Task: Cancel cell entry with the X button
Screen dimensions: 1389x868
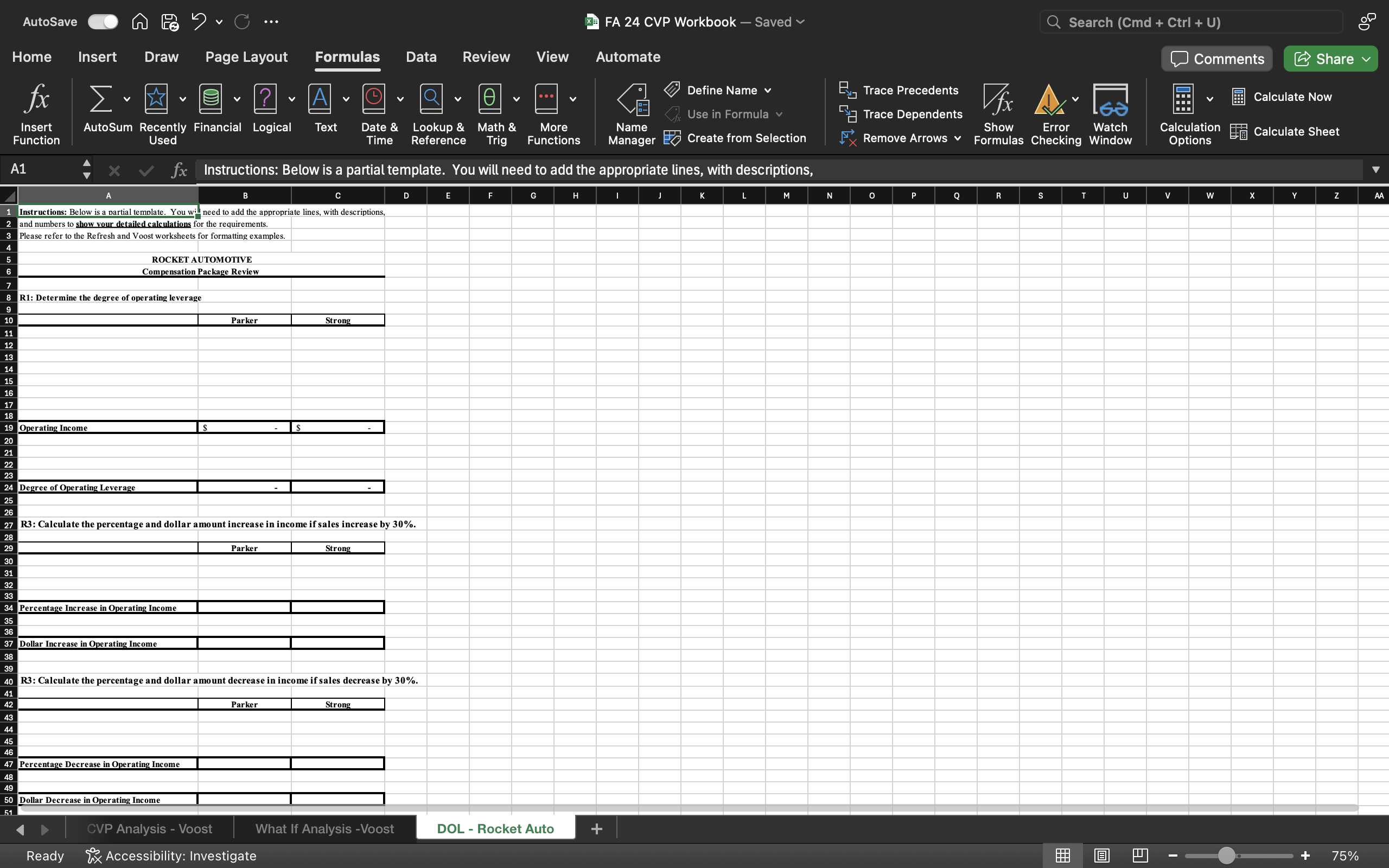Action: (115, 169)
